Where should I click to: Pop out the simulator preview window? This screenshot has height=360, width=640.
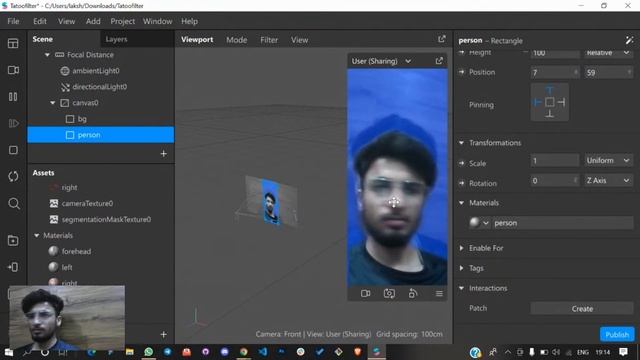pyautogui.click(x=439, y=61)
